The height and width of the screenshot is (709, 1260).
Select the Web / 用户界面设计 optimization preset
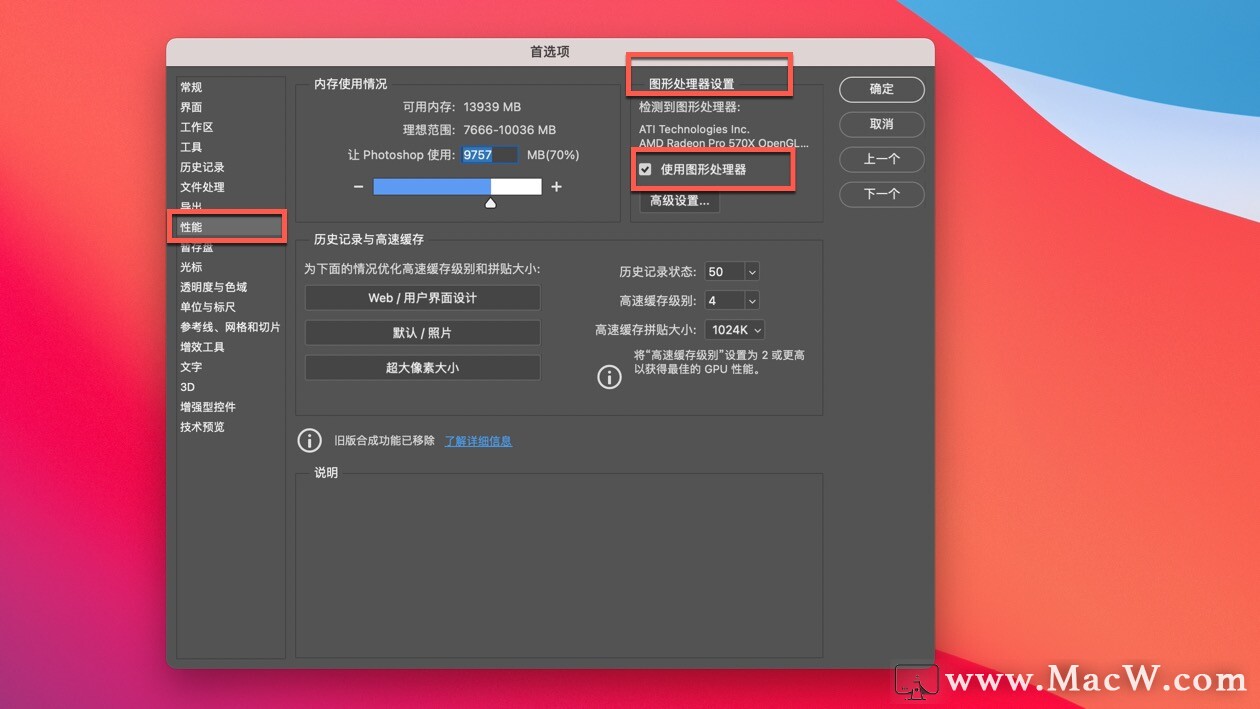pos(422,297)
